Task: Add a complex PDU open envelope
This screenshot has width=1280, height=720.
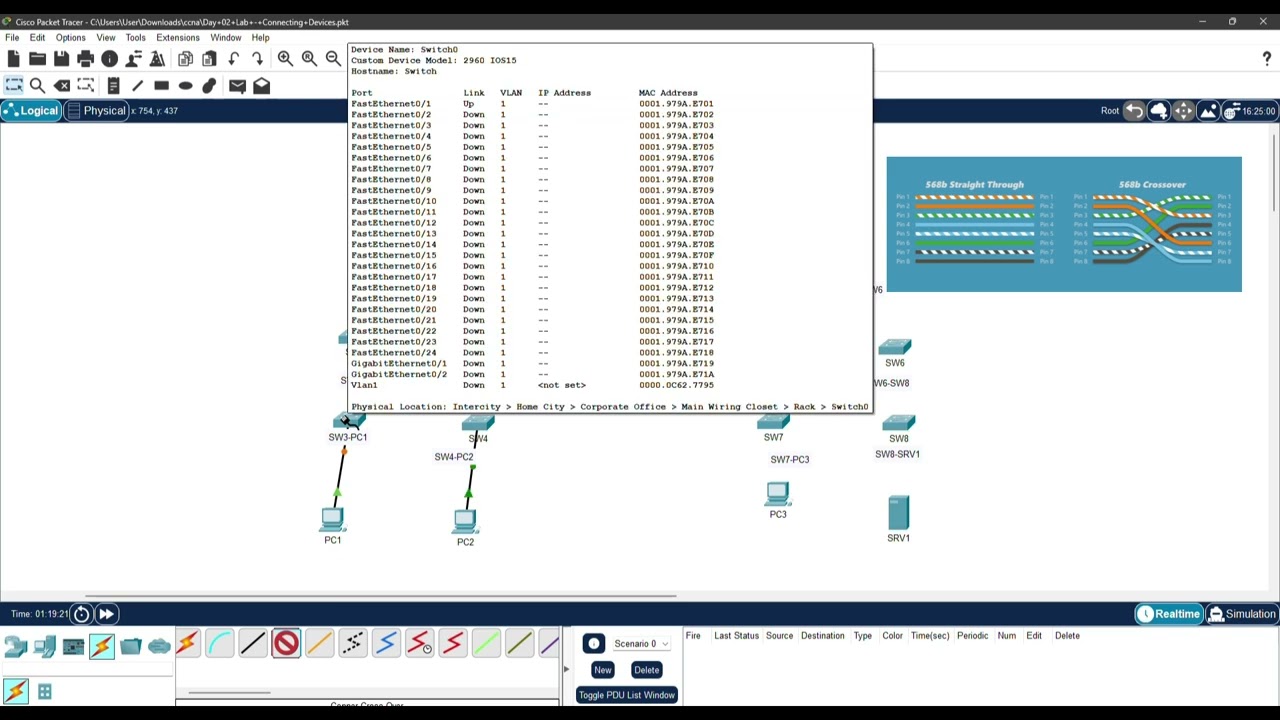Action: (x=261, y=85)
